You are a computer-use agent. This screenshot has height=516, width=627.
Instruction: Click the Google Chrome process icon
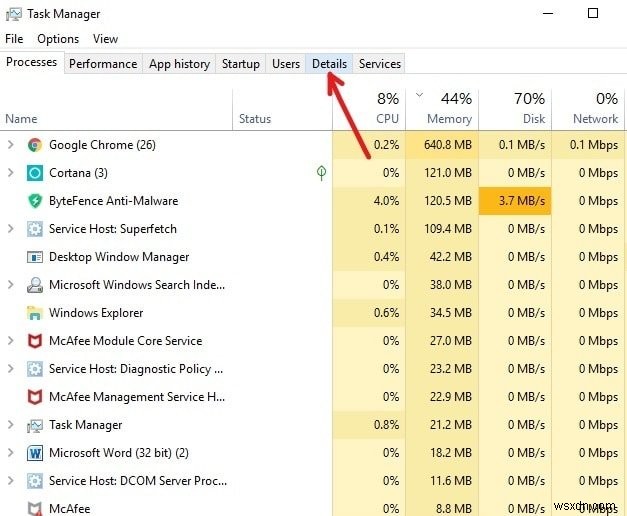[35, 145]
